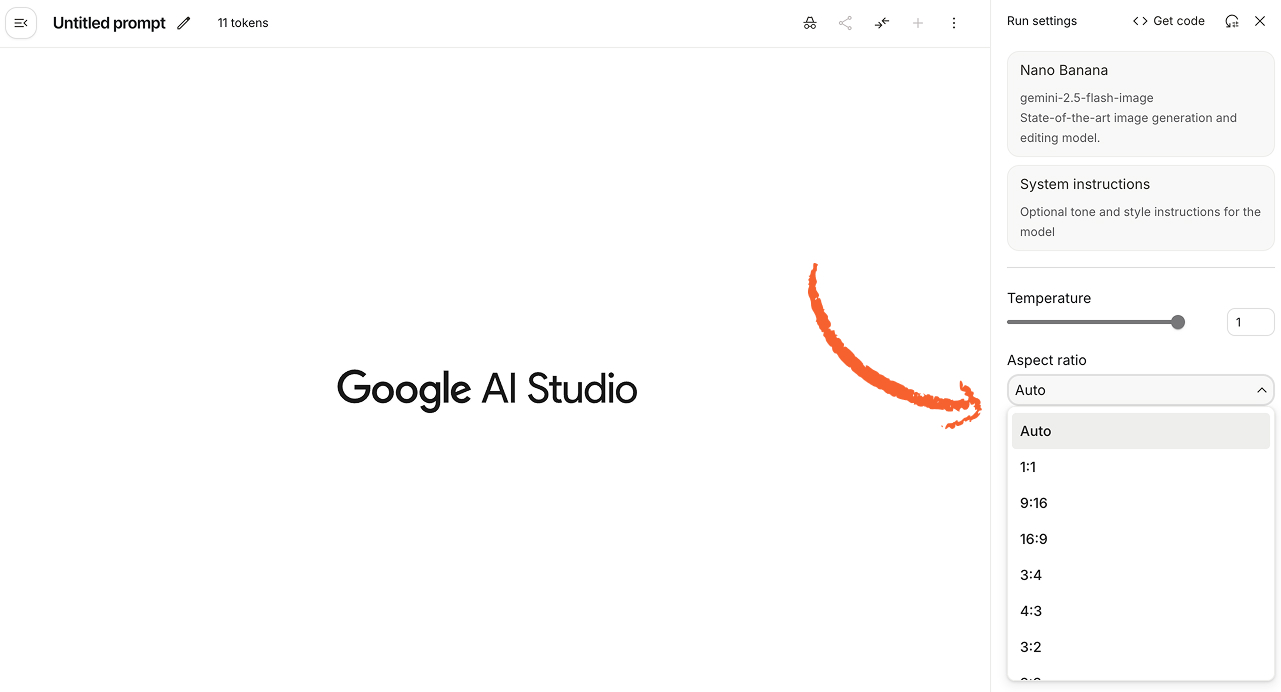Click the Temperature label

pyautogui.click(x=1049, y=298)
